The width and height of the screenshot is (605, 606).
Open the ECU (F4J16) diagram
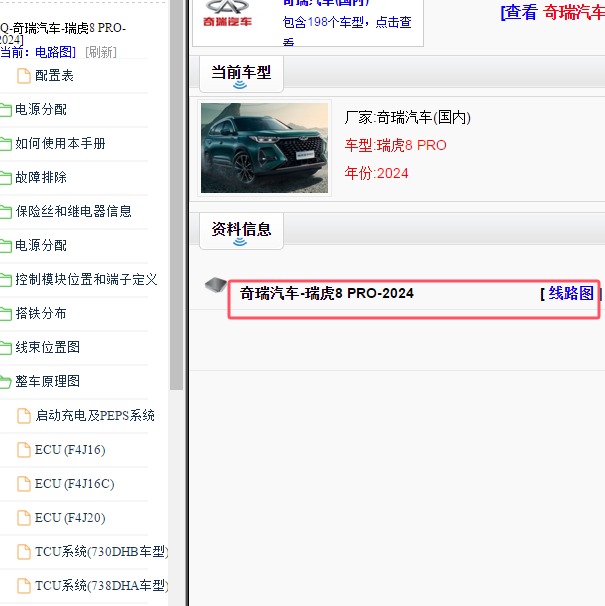point(70,449)
